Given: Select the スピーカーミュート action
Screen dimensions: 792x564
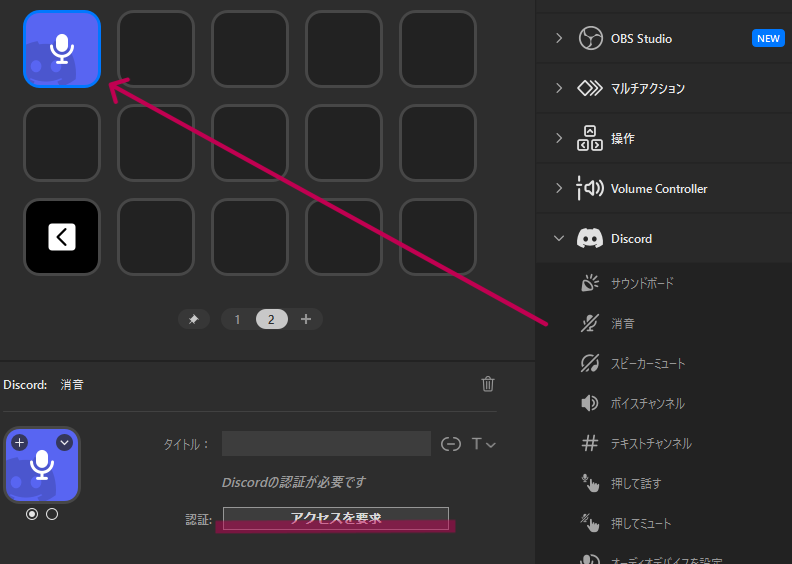Looking at the screenshot, I should click(x=648, y=363).
